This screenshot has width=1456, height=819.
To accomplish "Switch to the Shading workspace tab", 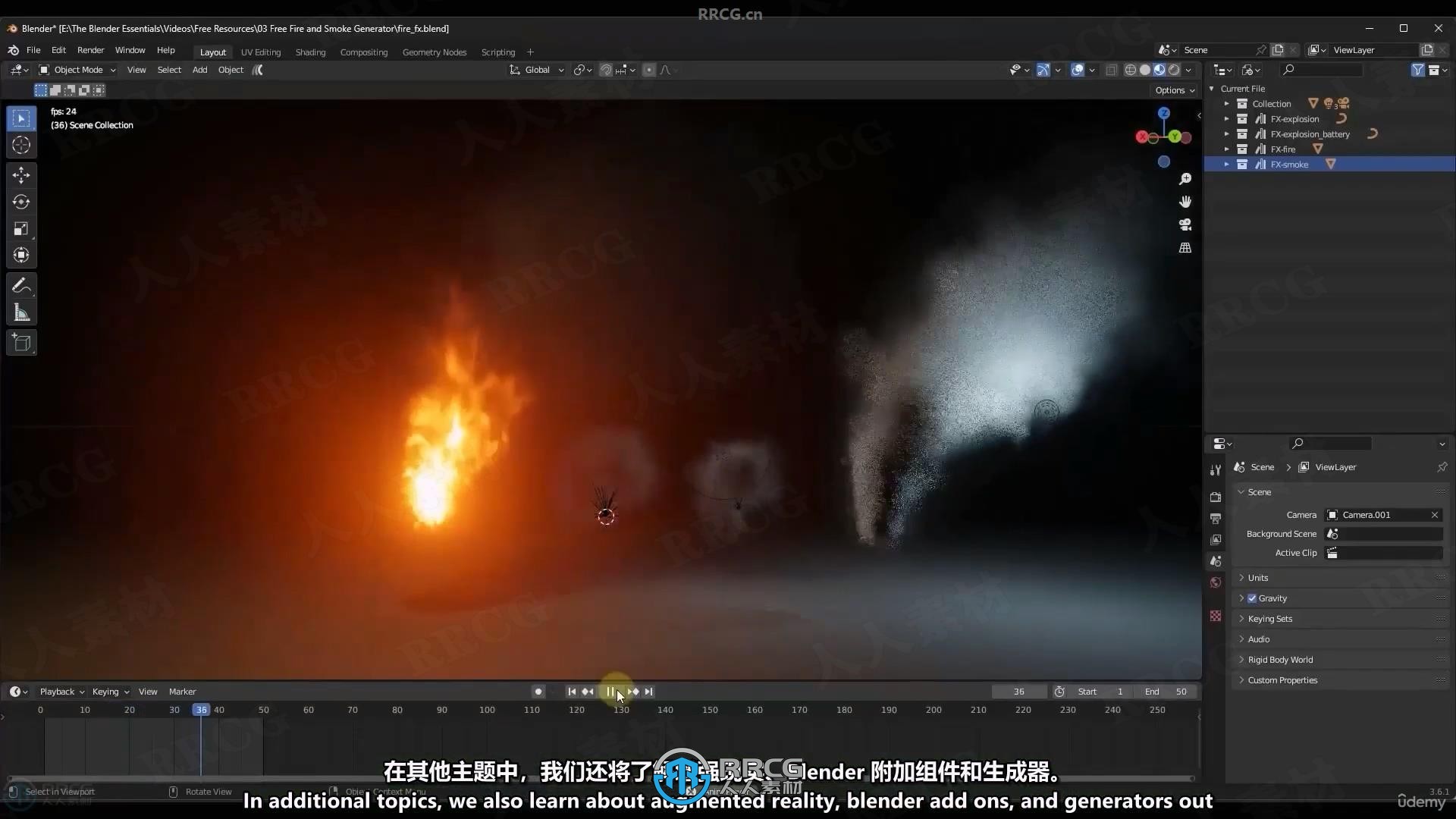I will coord(310,52).
